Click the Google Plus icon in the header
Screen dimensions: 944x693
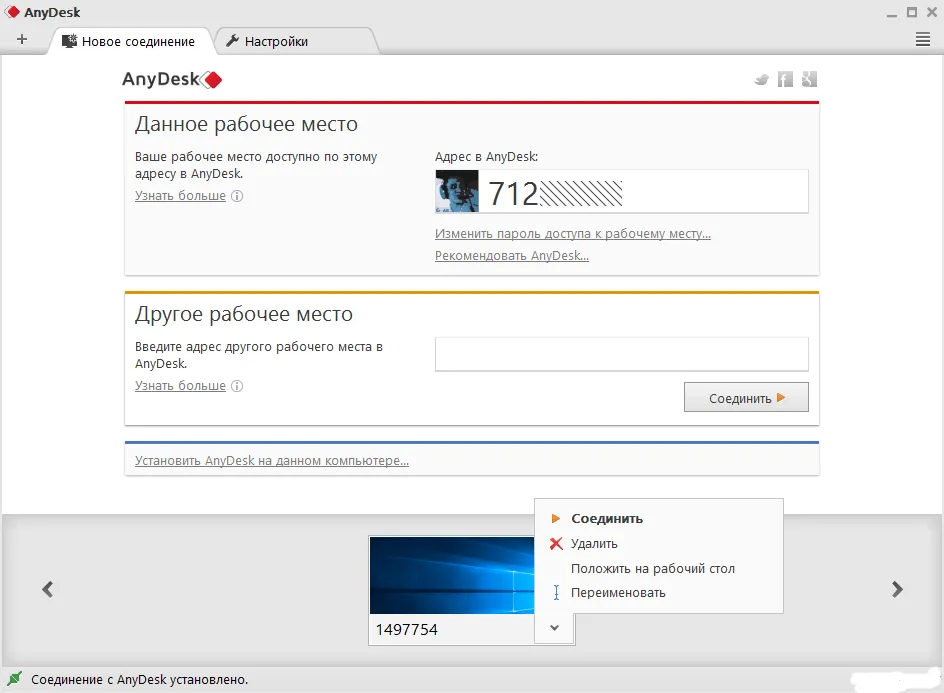pyautogui.click(x=810, y=80)
